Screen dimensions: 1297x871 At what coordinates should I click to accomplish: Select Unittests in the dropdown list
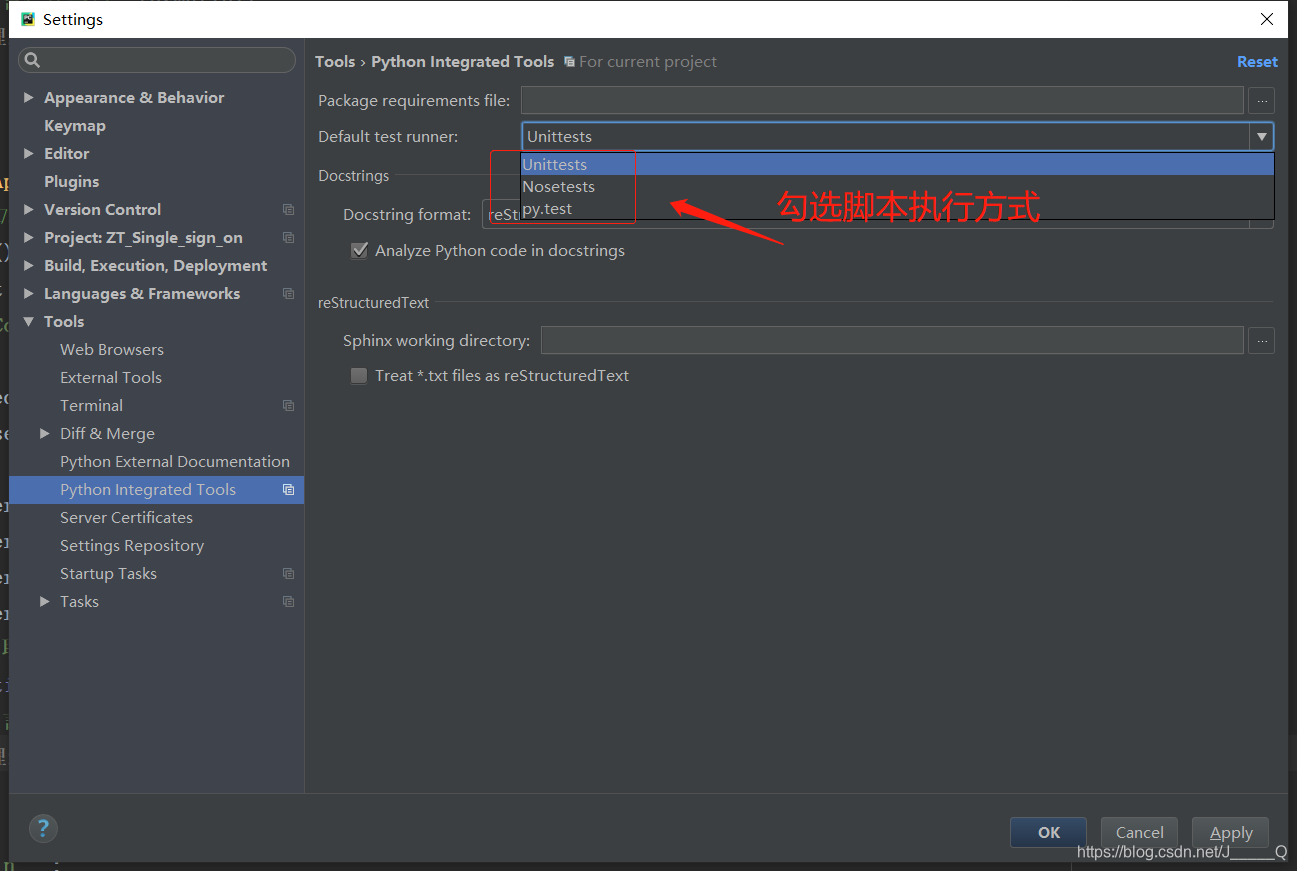(897, 165)
